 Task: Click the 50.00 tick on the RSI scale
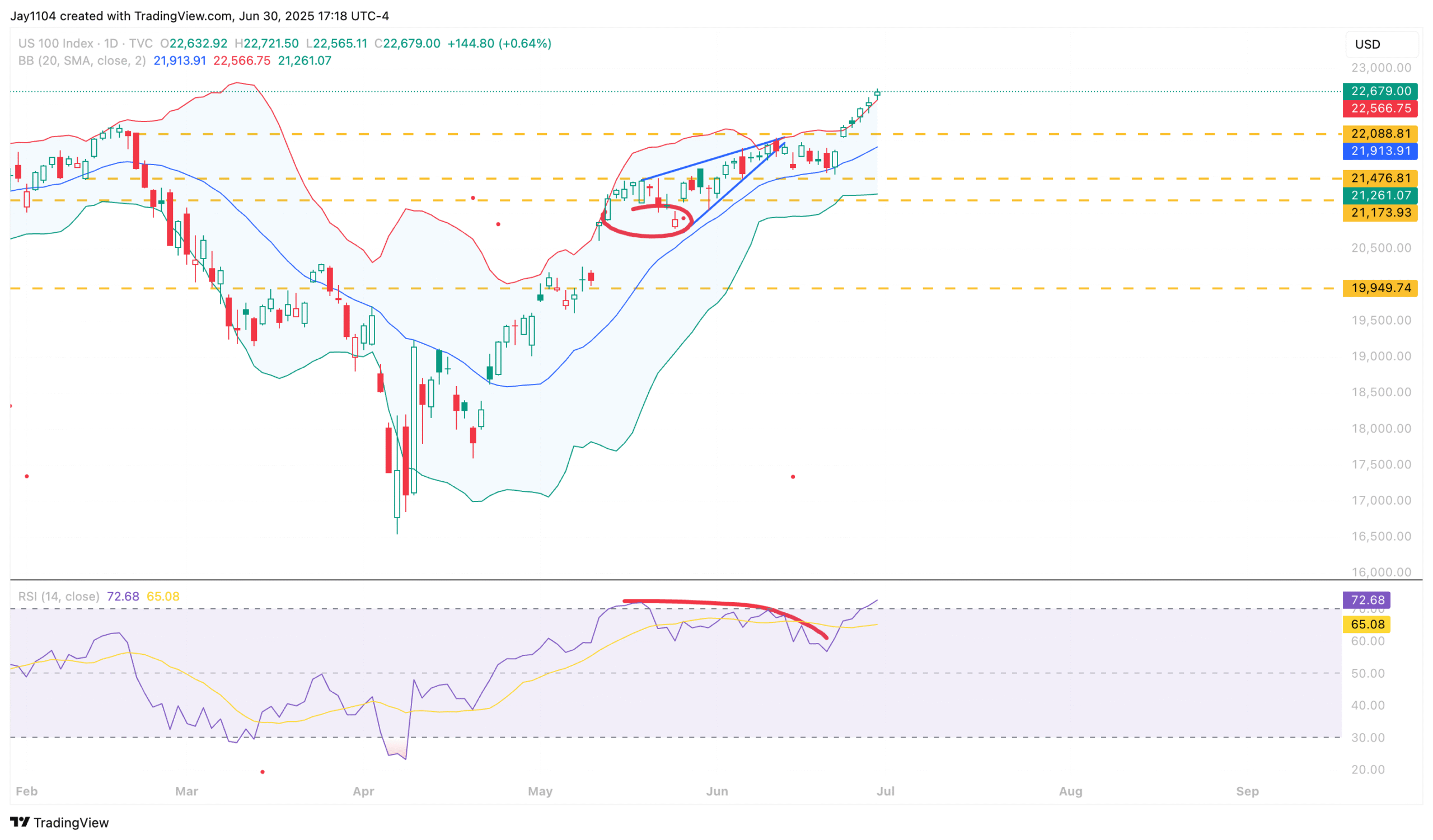[1368, 673]
